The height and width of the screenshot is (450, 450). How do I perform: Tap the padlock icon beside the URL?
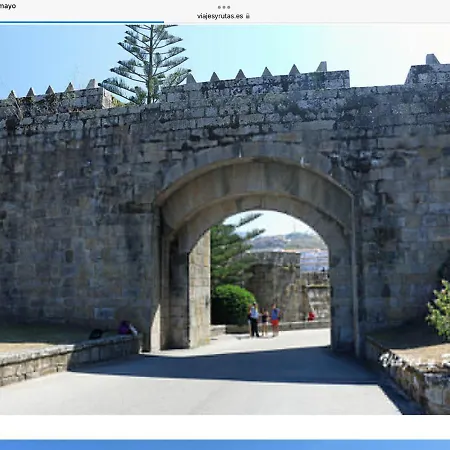coord(248,16)
